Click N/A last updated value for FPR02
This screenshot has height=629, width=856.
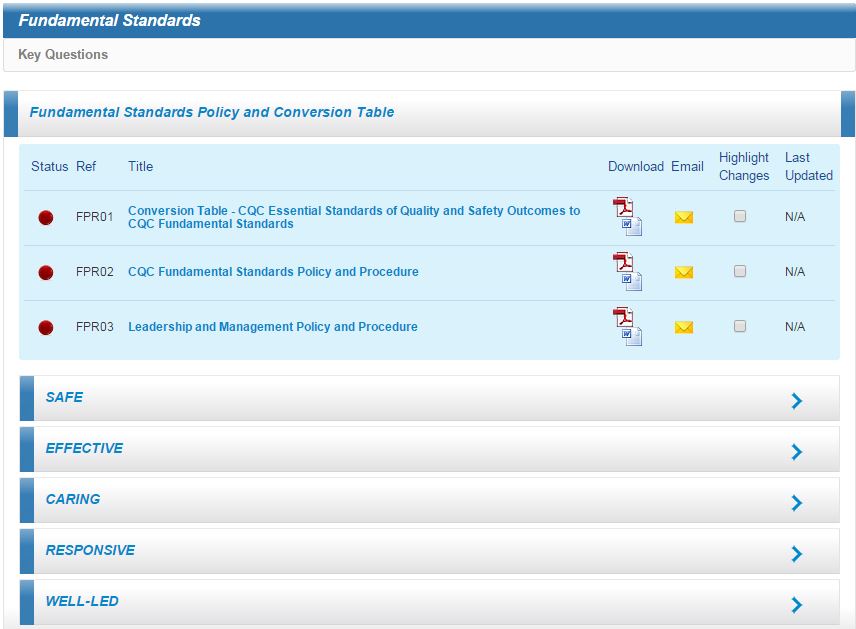pyautogui.click(x=795, y=271)
